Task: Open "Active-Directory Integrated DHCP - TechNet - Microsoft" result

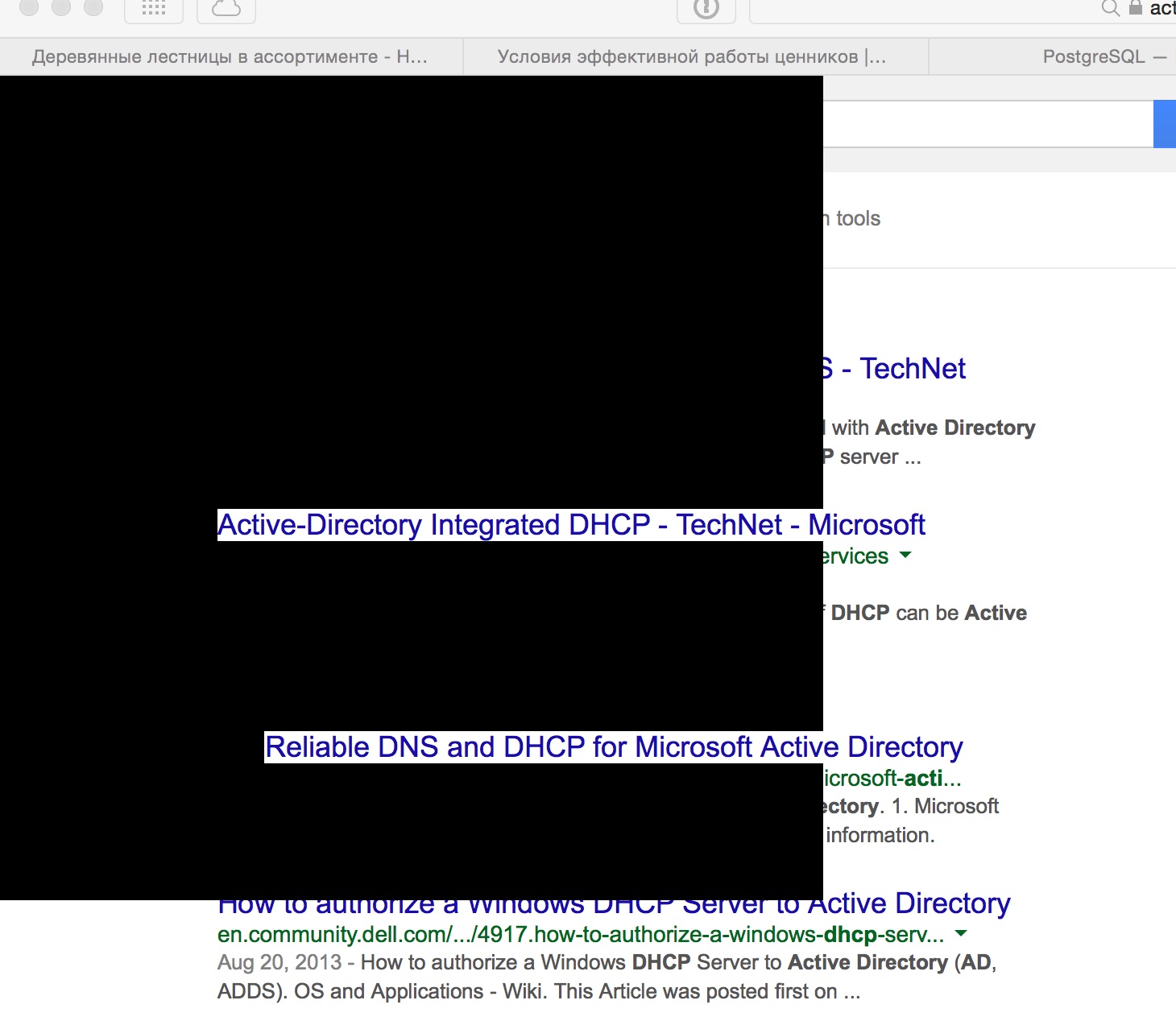Action: coord(571,525)
